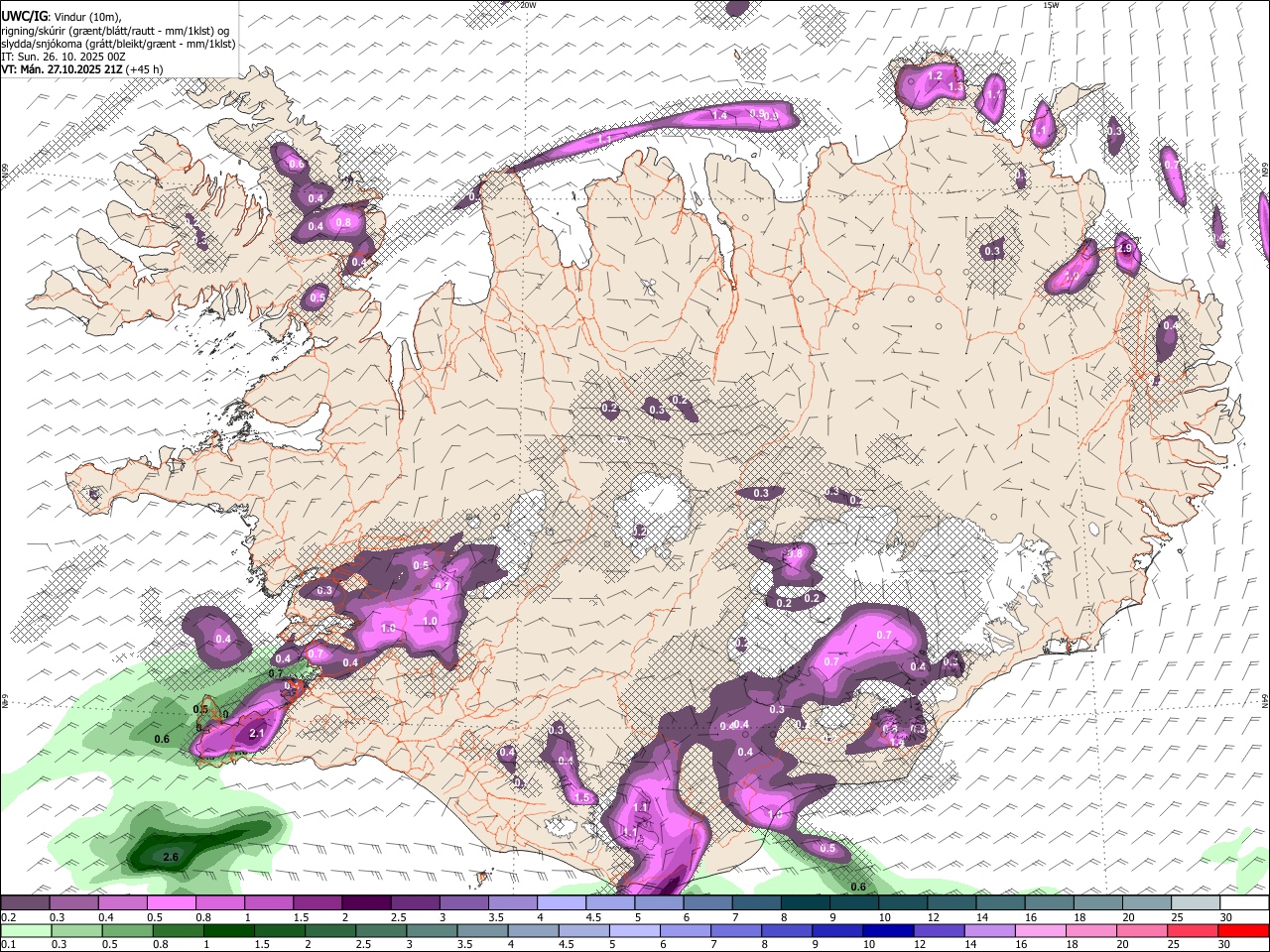The height and width of the screenshot is (952, 1270).
Task: Click snow legend swatch labeled 2
Action: coord(366,903)
